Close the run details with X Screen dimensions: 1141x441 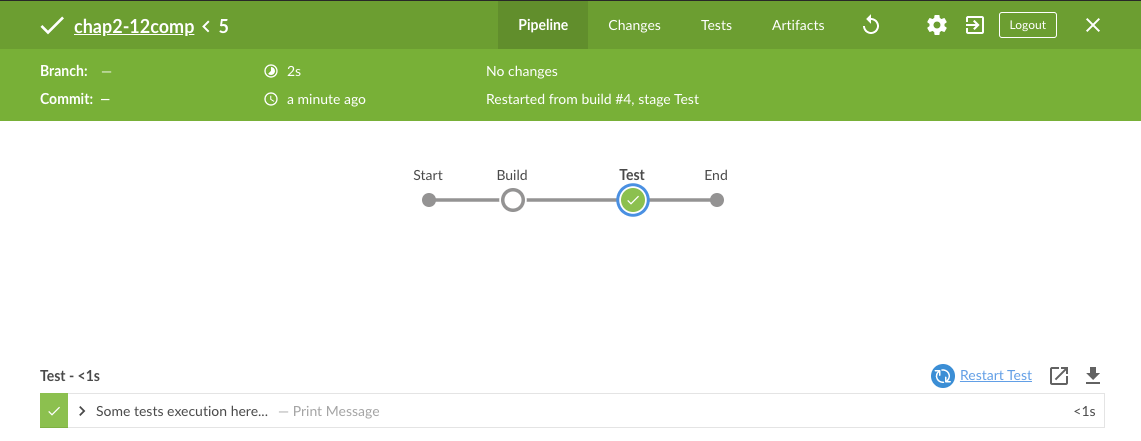1093,25
